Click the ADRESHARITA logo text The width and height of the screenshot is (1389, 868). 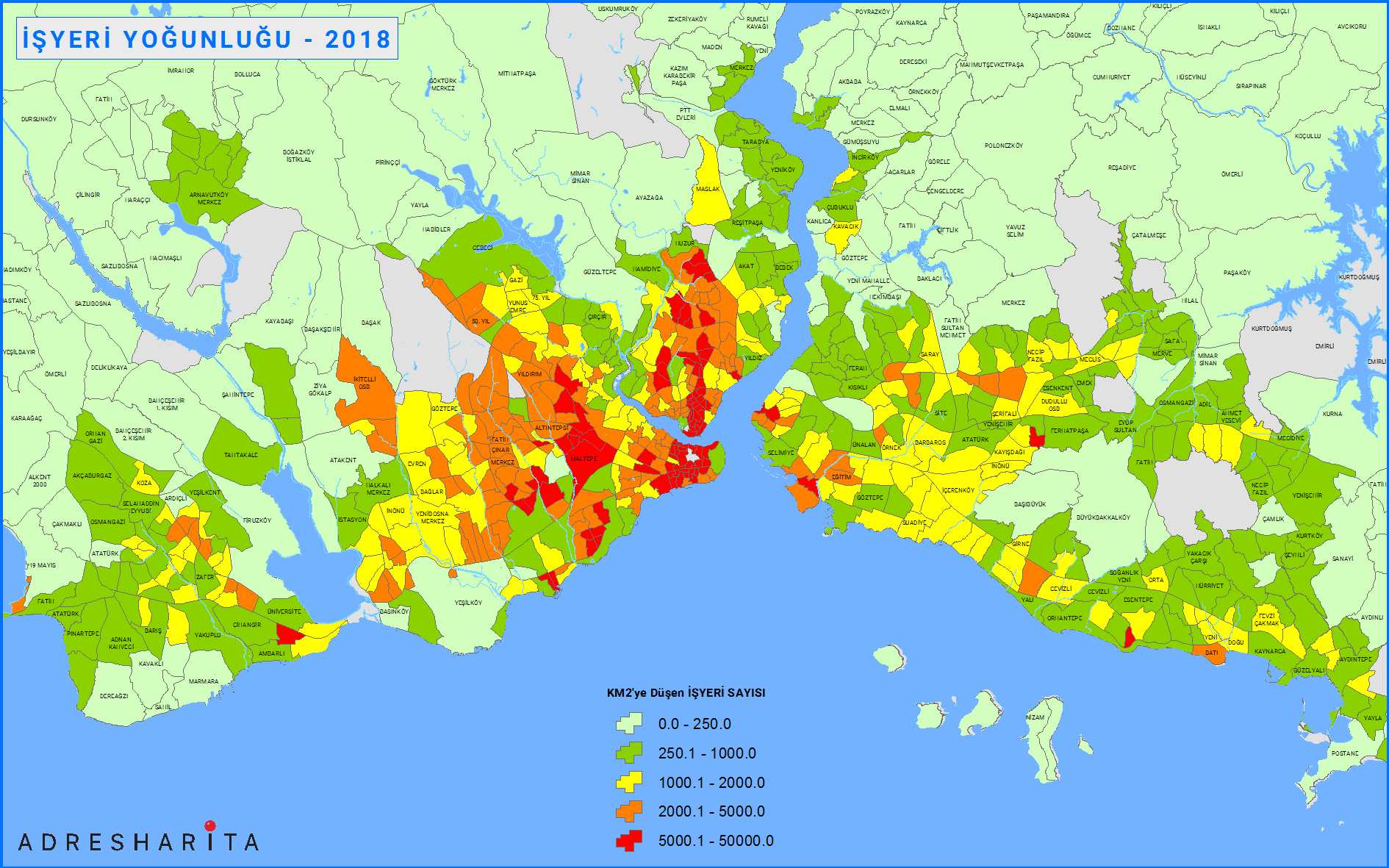coord(138,842)
